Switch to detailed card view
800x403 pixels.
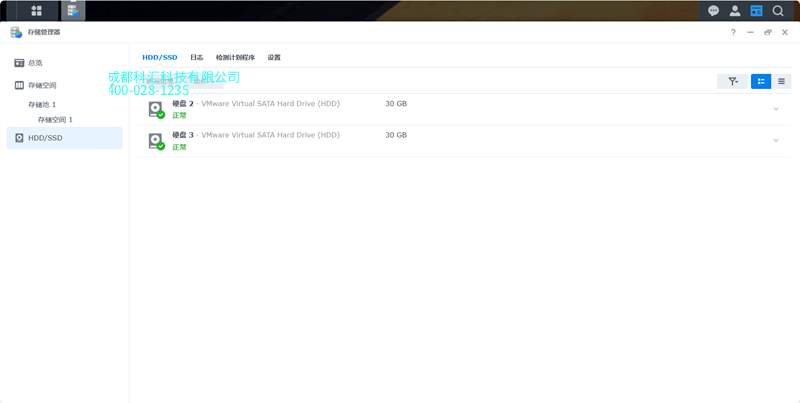[x=761, y=81]
